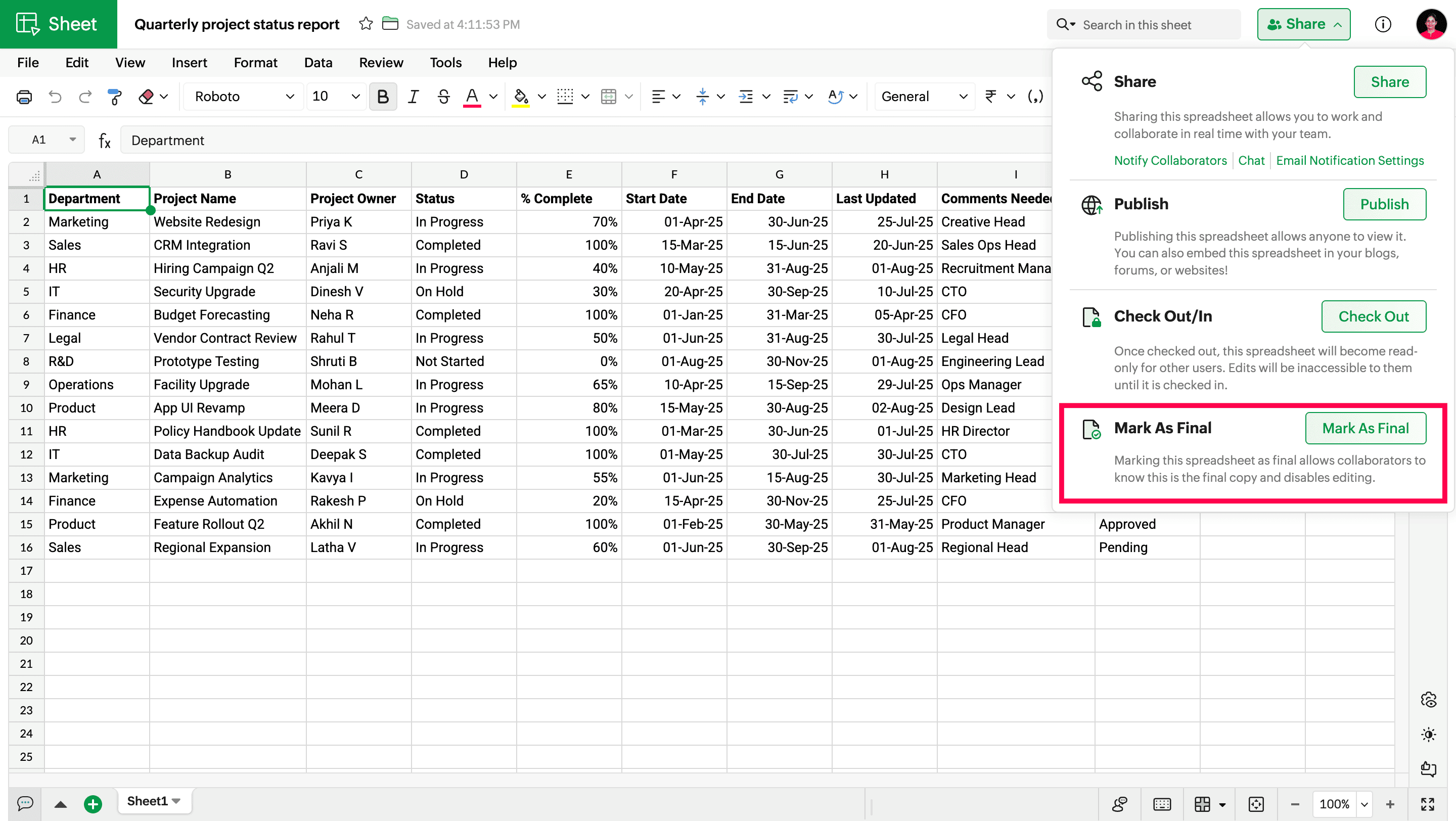Apply strikethrough formatting
Image resolution: width=1456 pixels, height=821 pixels.
click(443, 97)
